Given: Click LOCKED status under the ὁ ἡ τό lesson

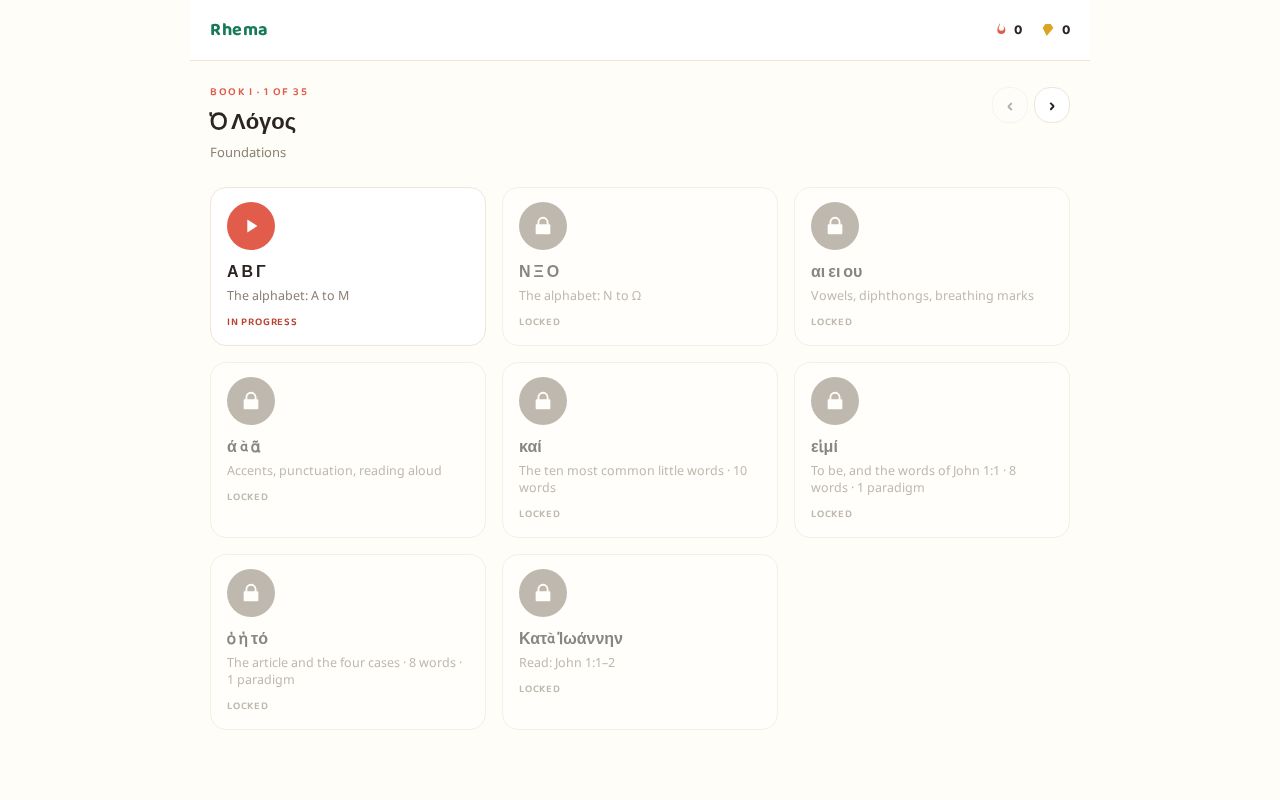Looking at the screenshot, I should (248, 706).
